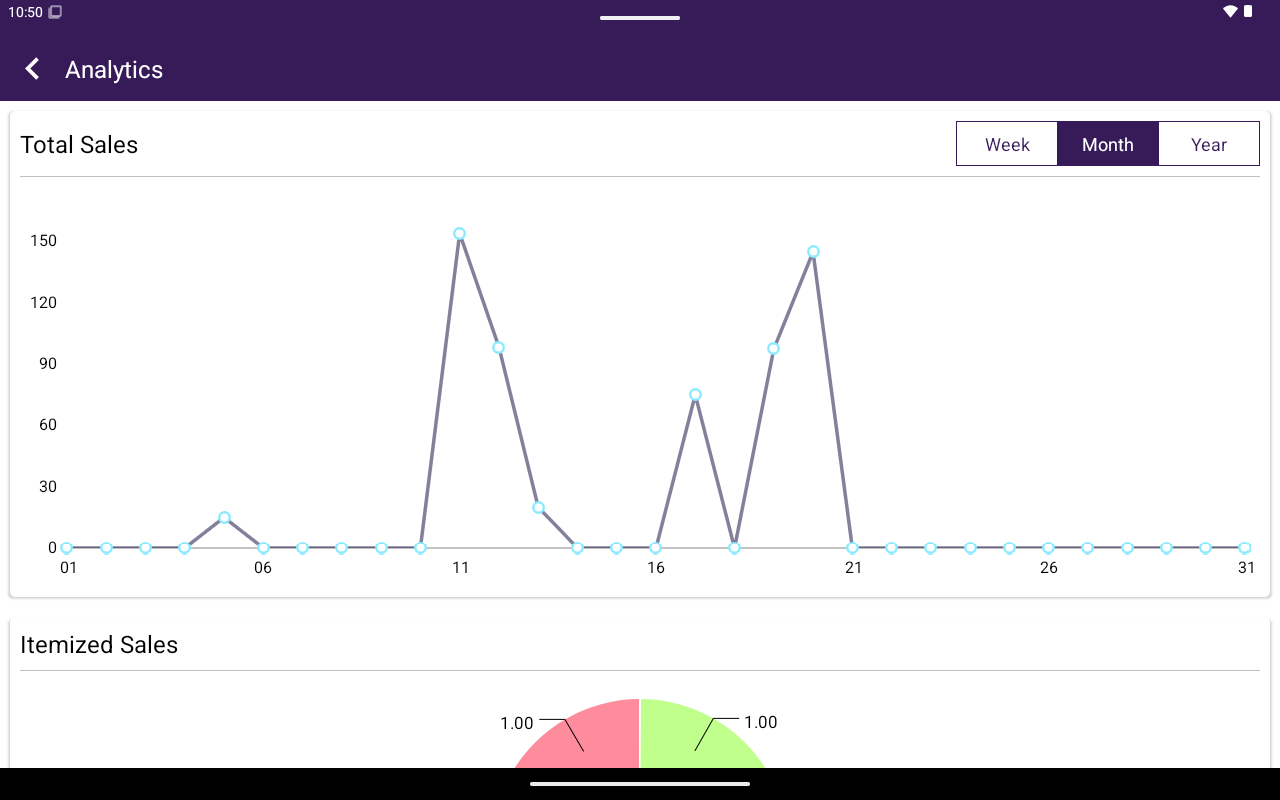The image size is (1280, 800).
Task: Click the Total Sales heading
Action: [x=79, y=145]
